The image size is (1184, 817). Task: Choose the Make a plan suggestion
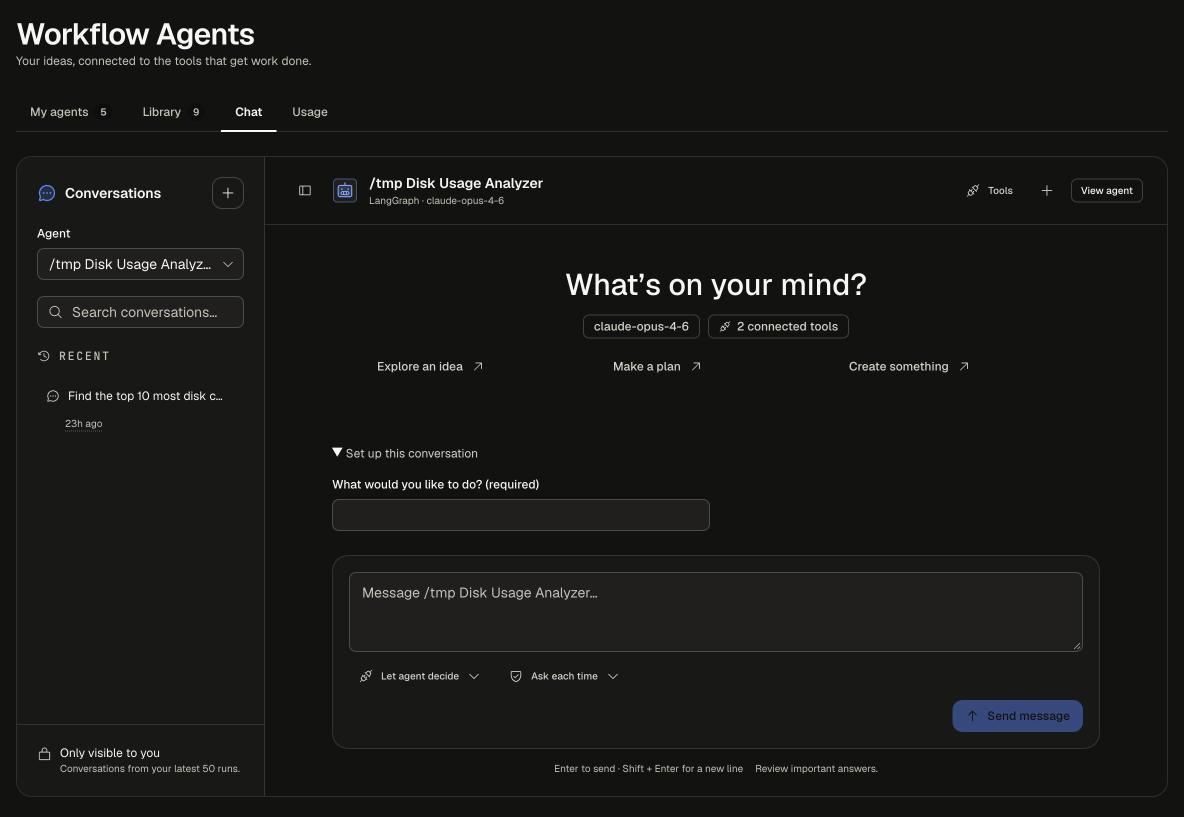[x=657, y=366]
